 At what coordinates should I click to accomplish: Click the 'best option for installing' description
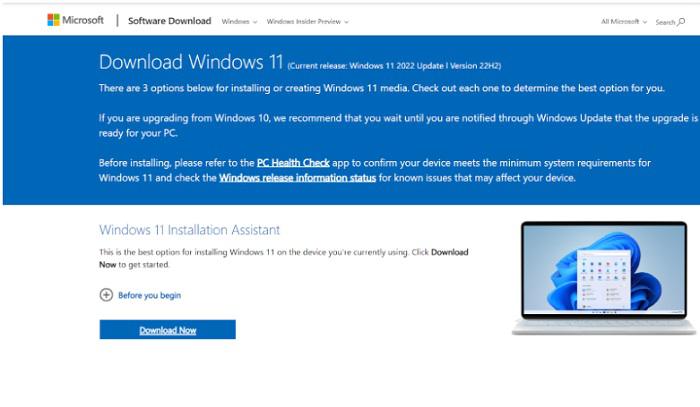(x=283, y=258)
